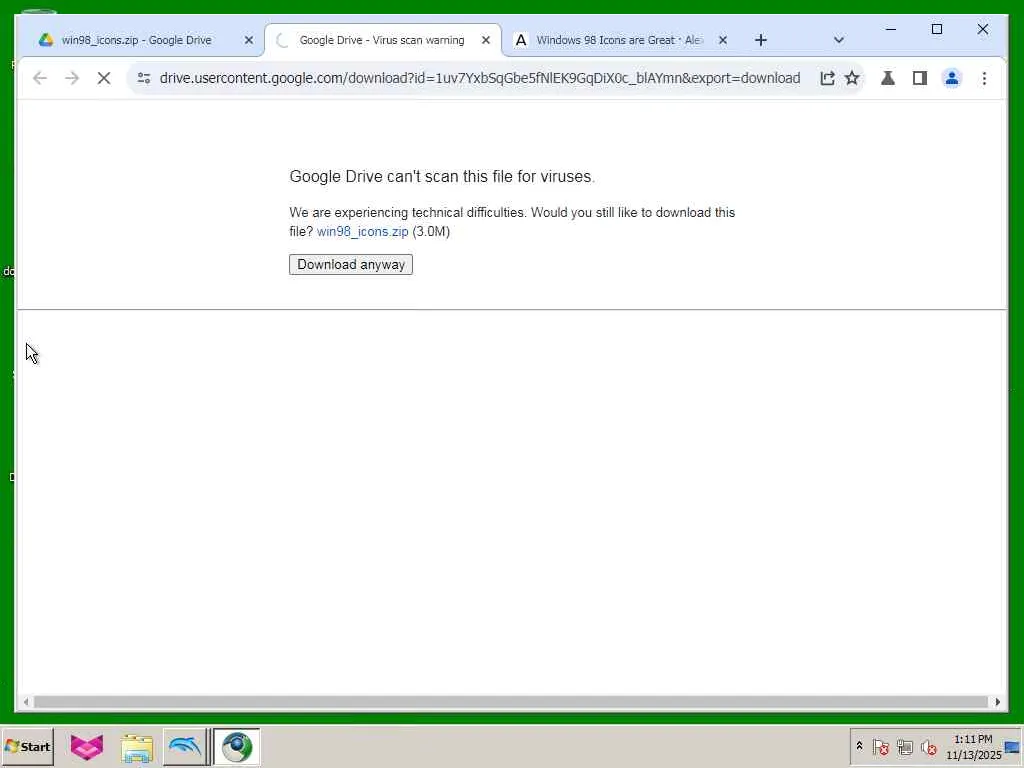Select the Virus scan warning tab

tap(382, 40)
